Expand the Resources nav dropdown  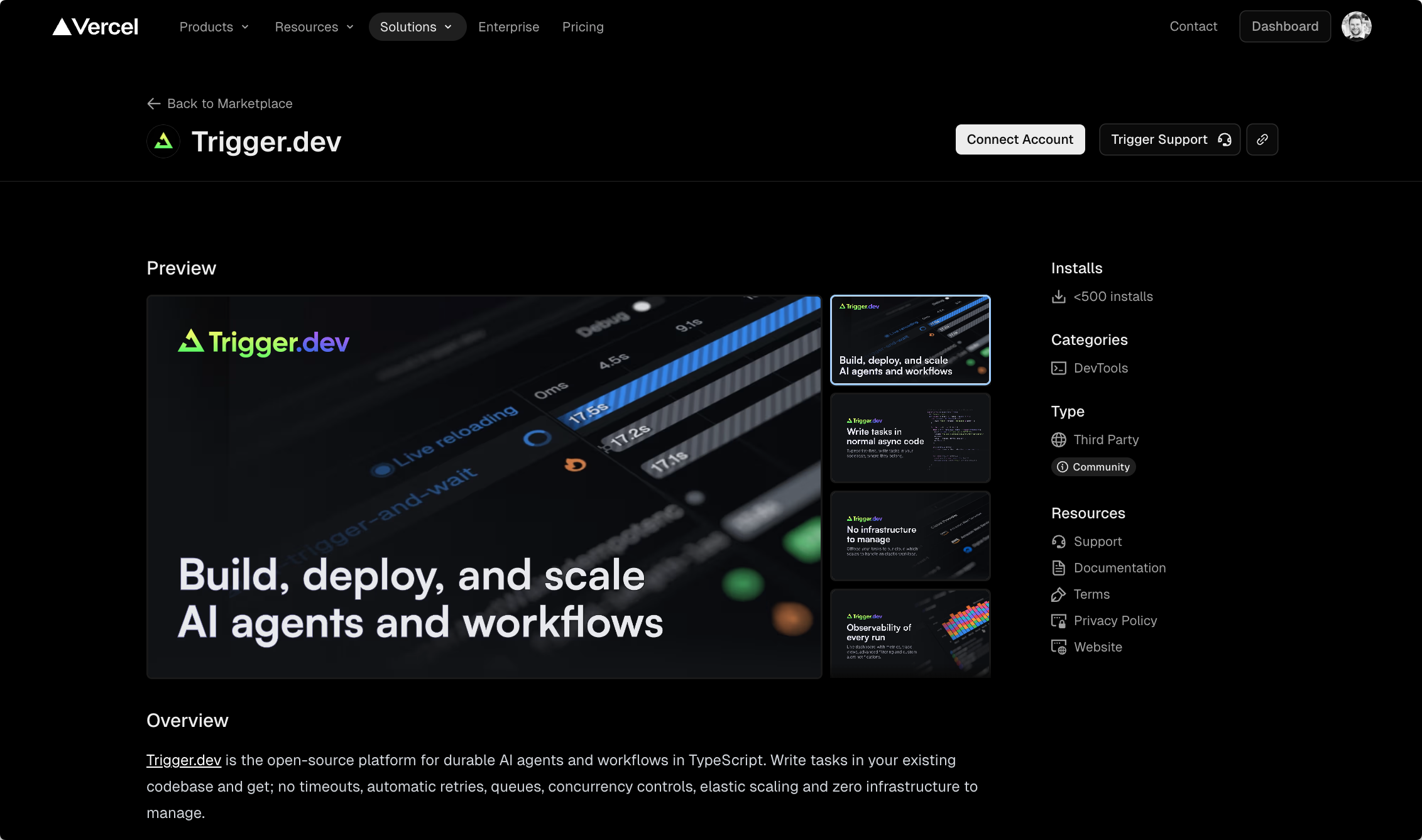click(314, 27)
